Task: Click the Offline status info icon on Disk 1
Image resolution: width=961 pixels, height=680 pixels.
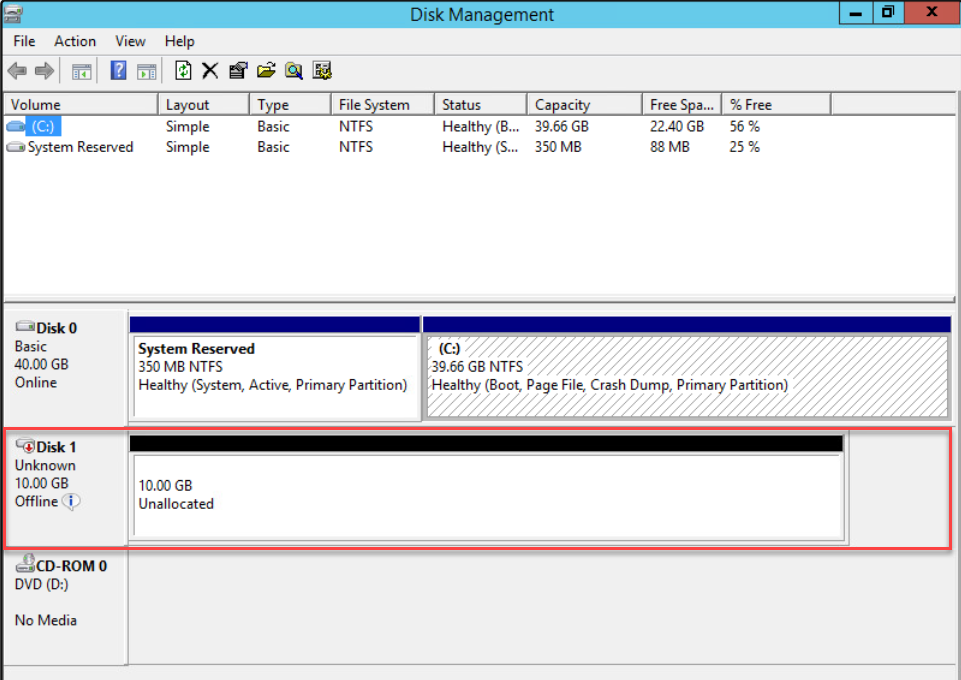Action: coord(71,502)
